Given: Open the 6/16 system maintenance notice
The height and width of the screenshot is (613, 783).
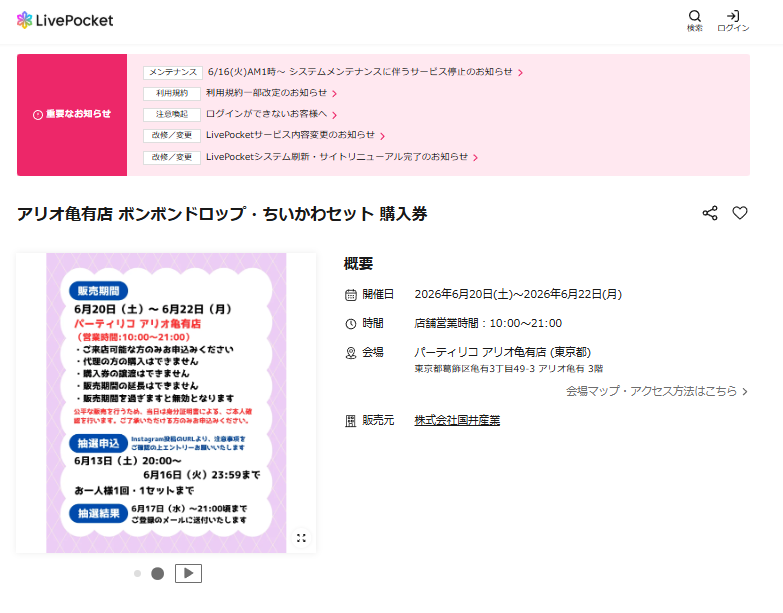Looking at the screenshot, I should point(360,72).
